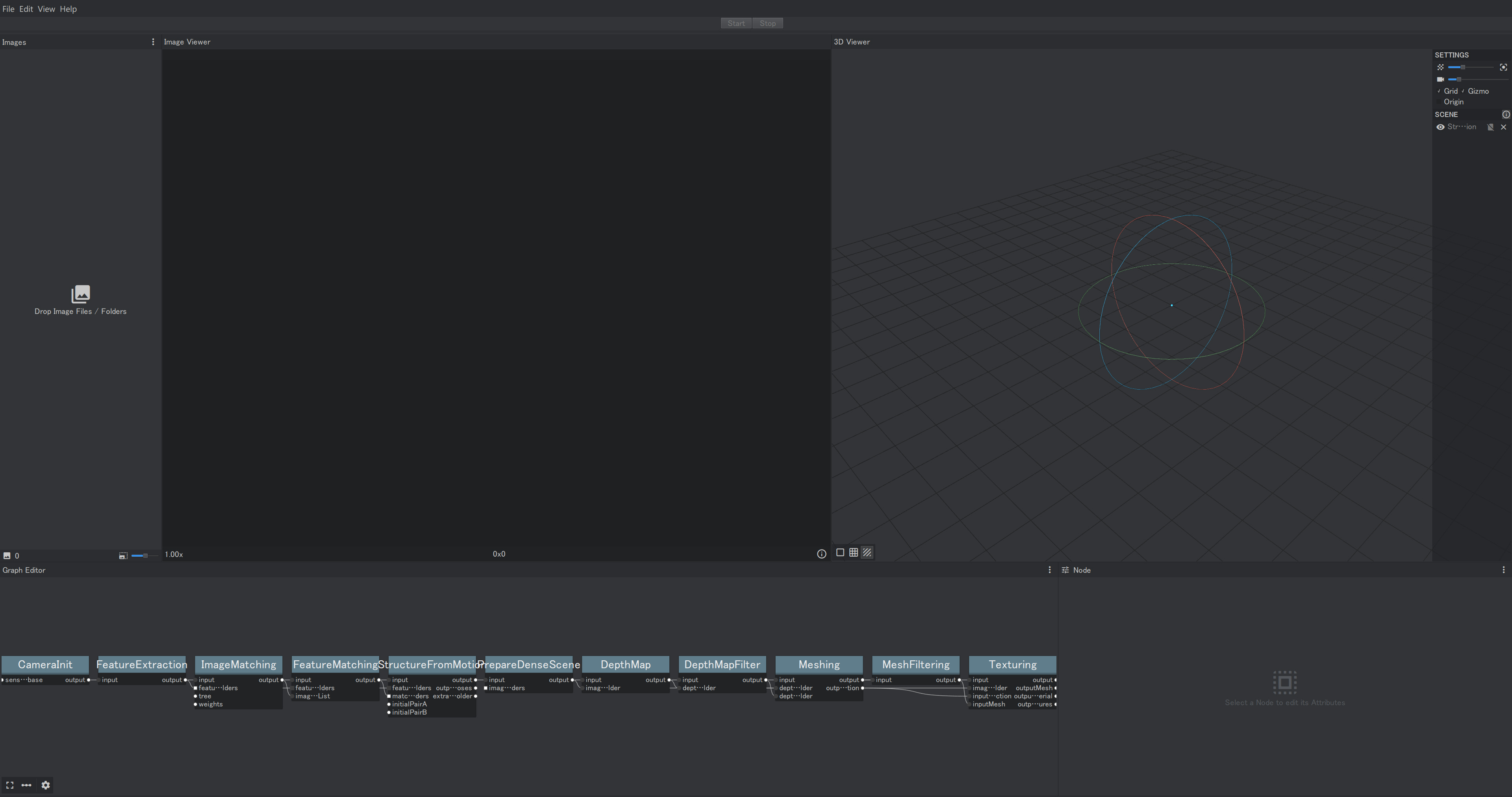Screen dimensions: 1512x797
Task: Click the Node panel sliders icon
Action: coord(1065,570)
